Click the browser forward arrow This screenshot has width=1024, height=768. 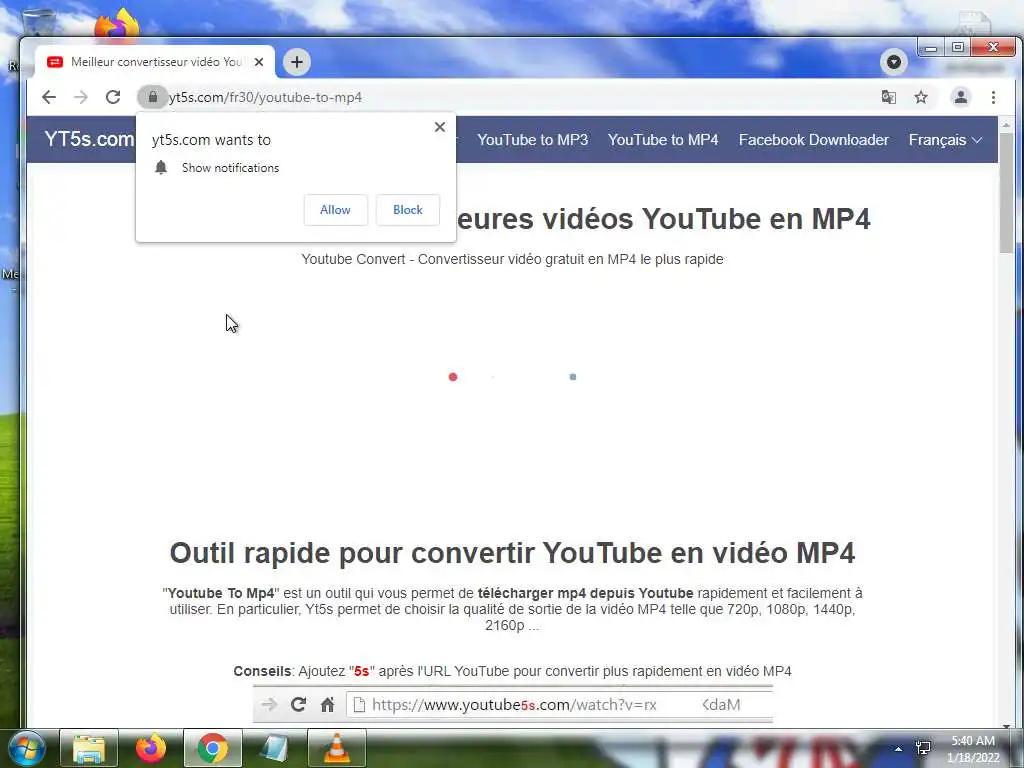[81, 97]
